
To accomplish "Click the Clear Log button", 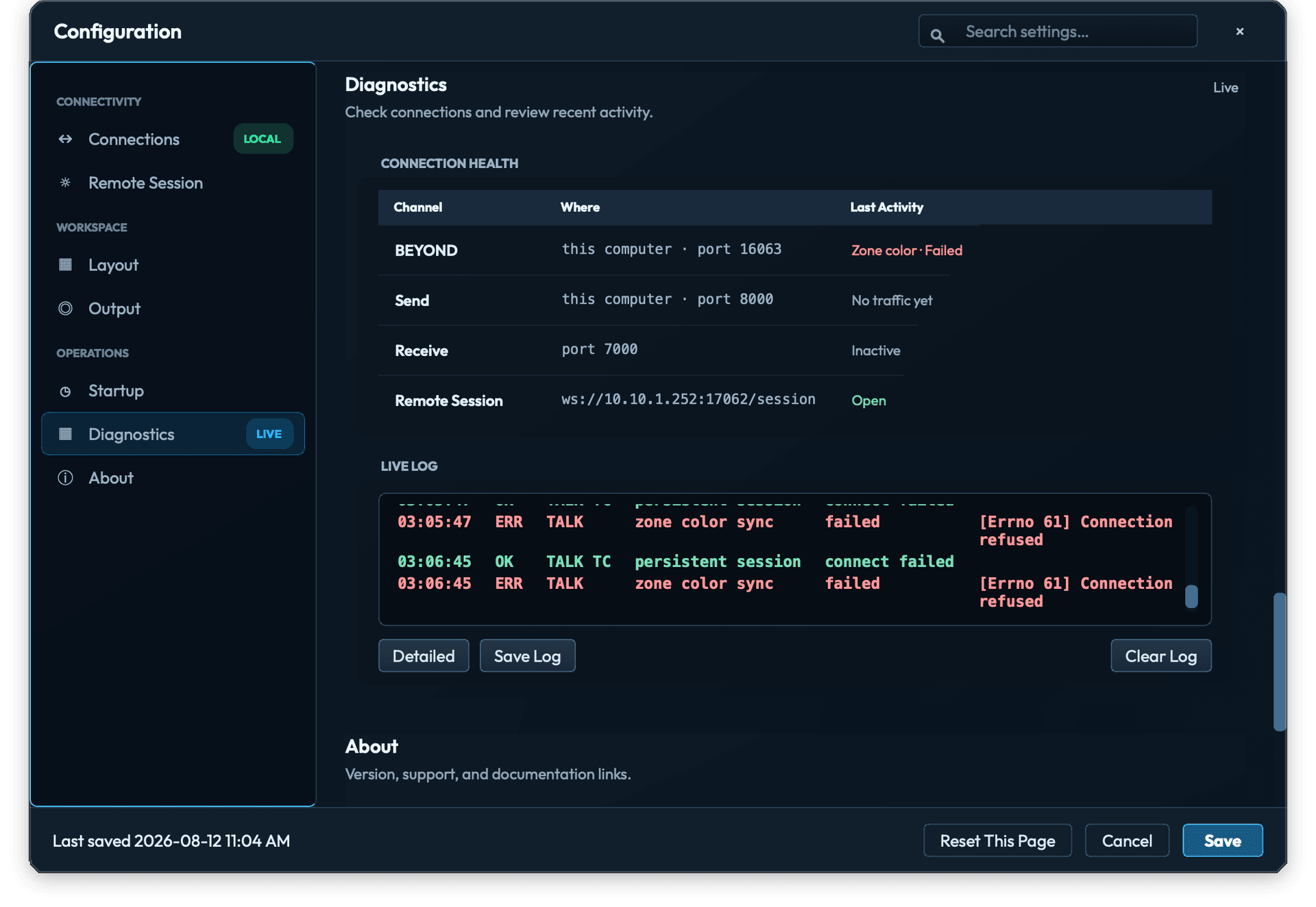I will 1160,656.
